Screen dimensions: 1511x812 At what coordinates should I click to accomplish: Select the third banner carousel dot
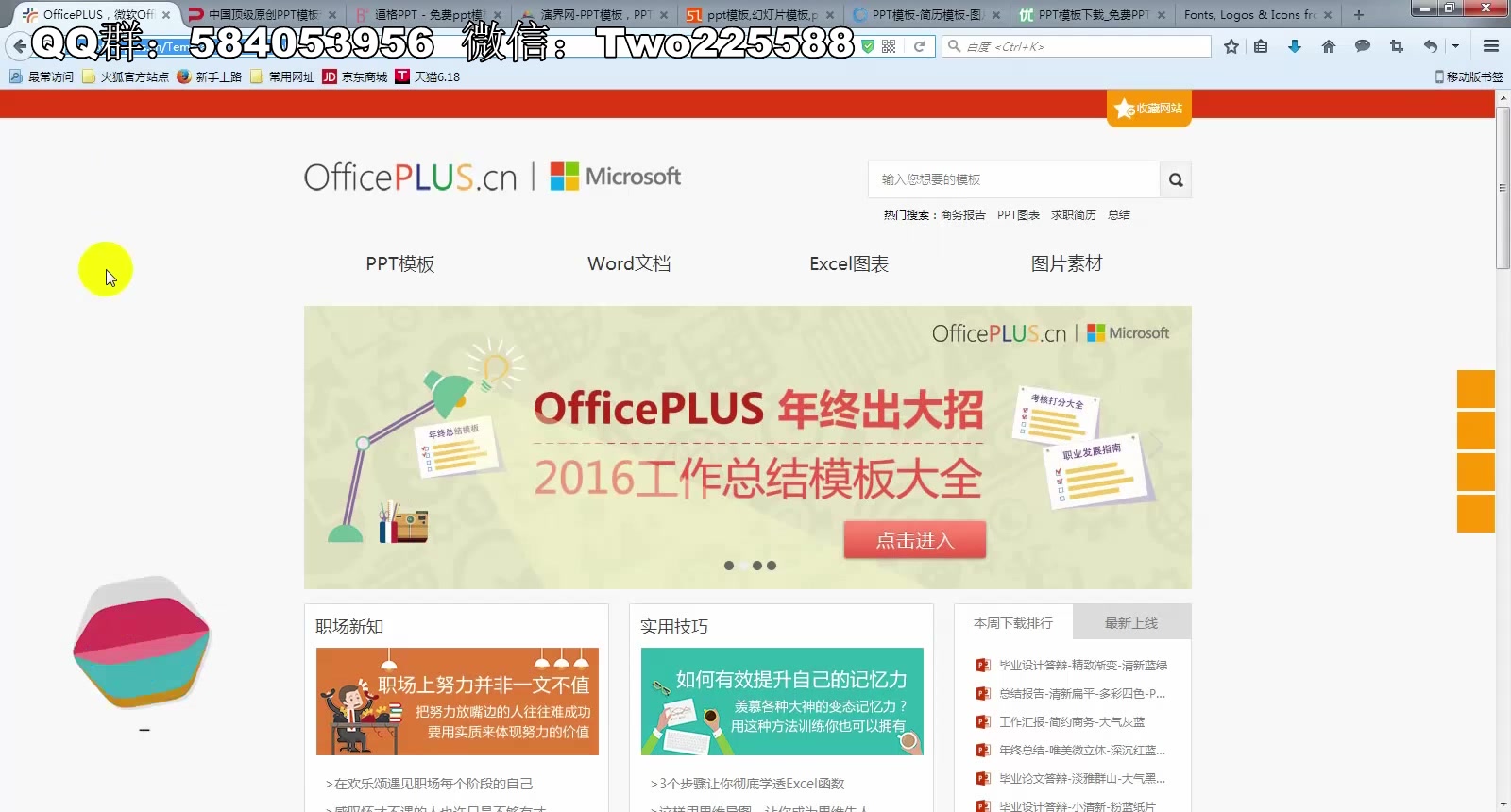tap(757, 566)
